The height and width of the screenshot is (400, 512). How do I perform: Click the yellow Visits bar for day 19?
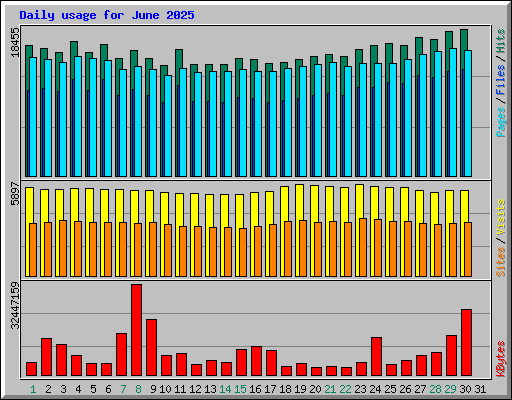click(x=299, y=202)
